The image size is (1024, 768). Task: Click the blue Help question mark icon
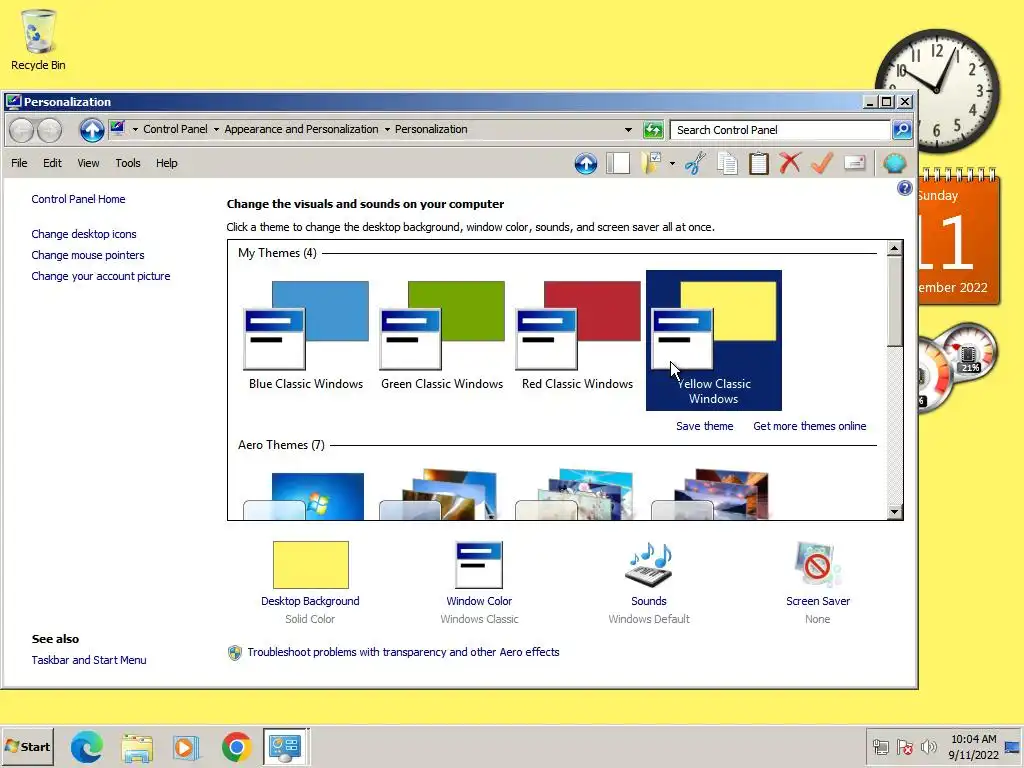pos(904,188)
